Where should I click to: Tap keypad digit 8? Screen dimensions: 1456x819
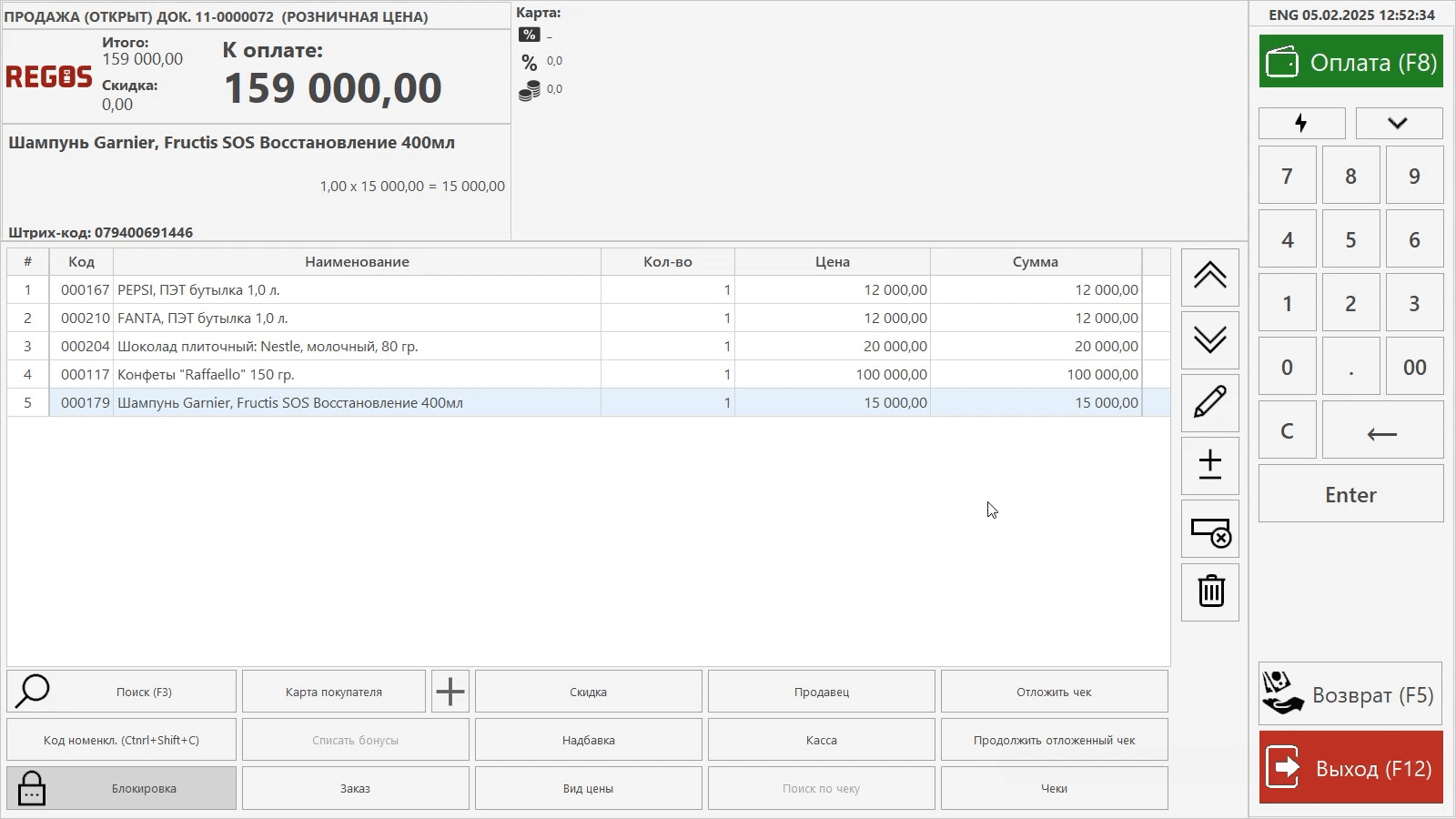[1350, 176]
